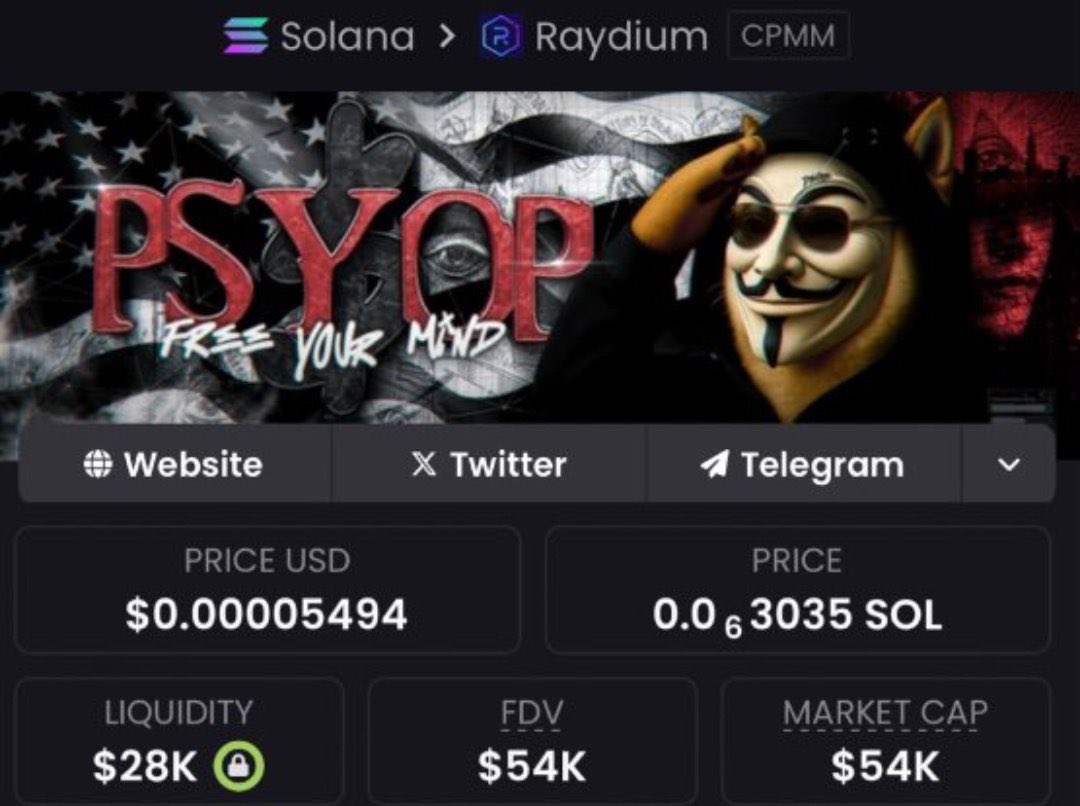This screenshot has width=1080, height=806.
Task: Click the PRICE USD value box
Action: (267, 590)
